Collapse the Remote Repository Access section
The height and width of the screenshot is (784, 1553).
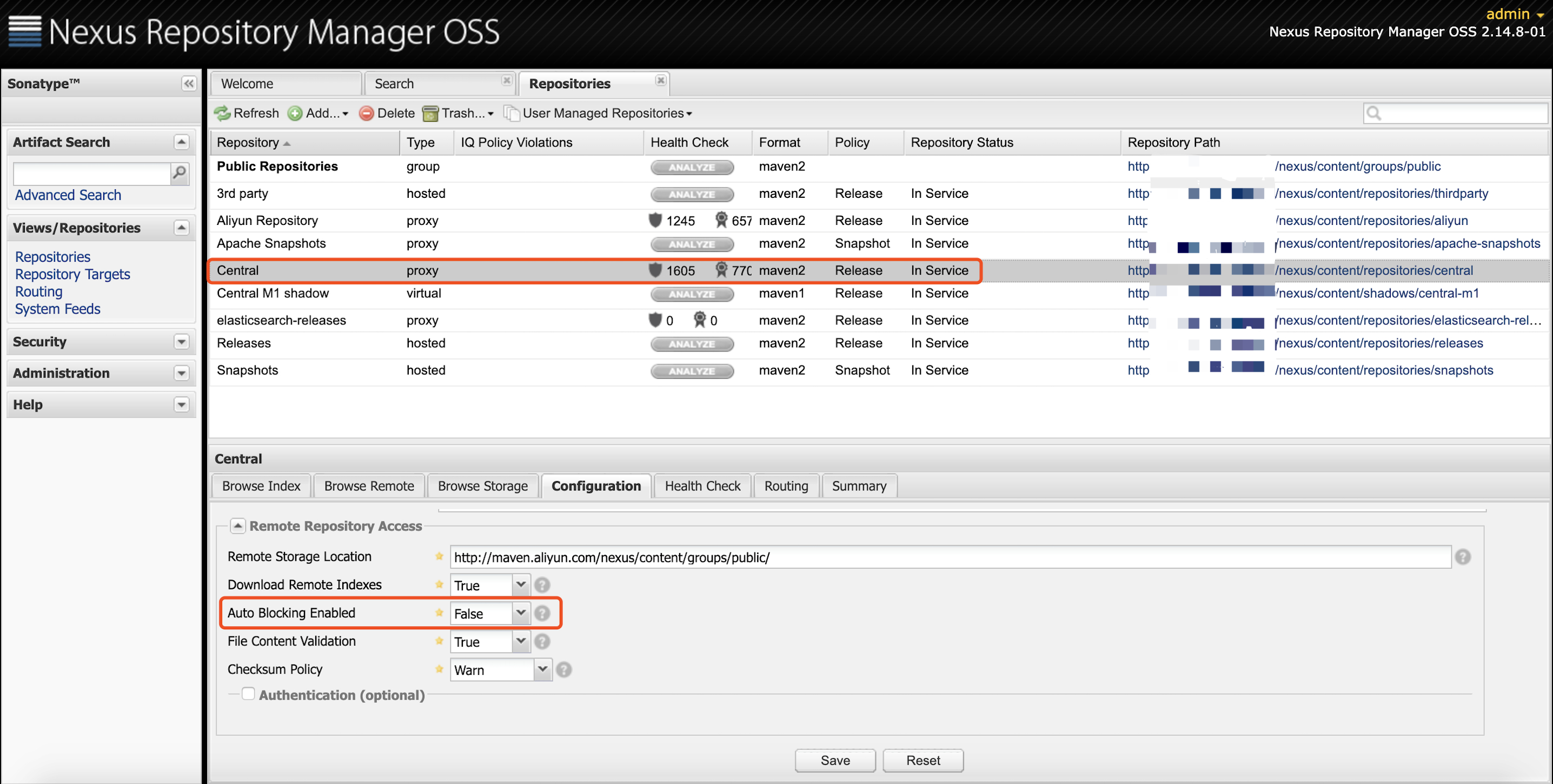coord(237,526)
